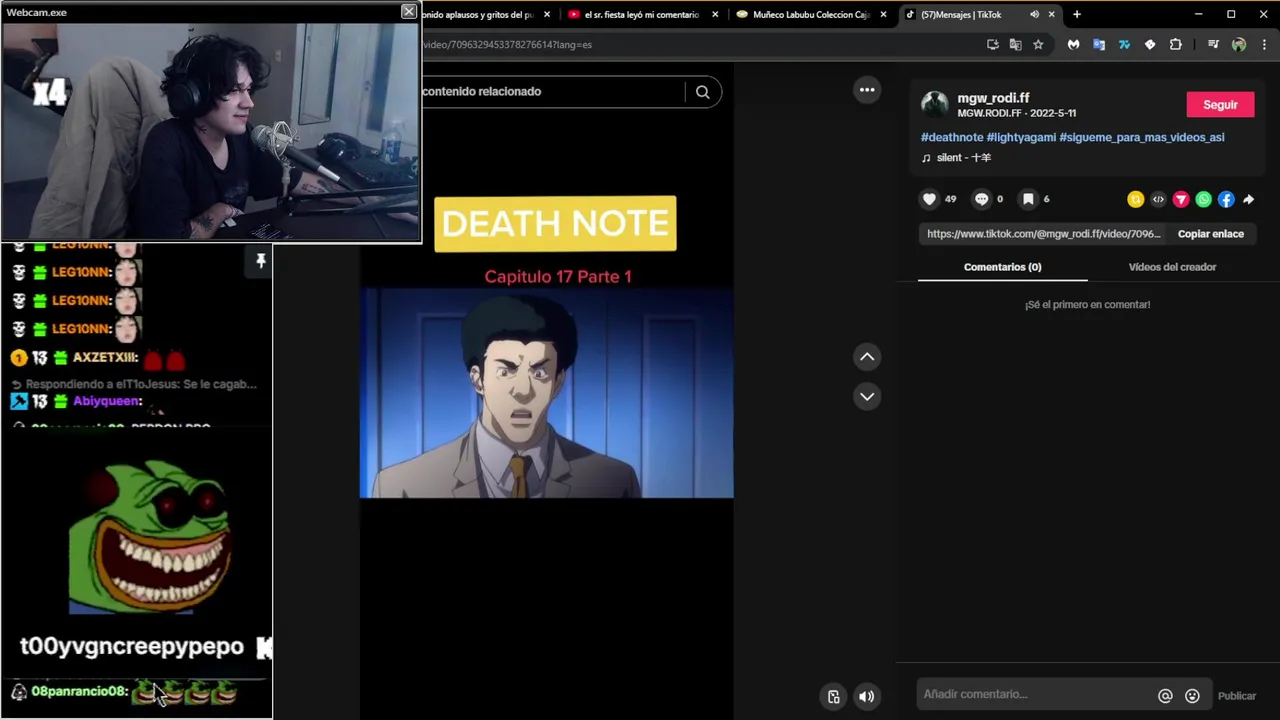Open the Chrome profile avatar
Screen dimensions: 1280x720
1239,44
